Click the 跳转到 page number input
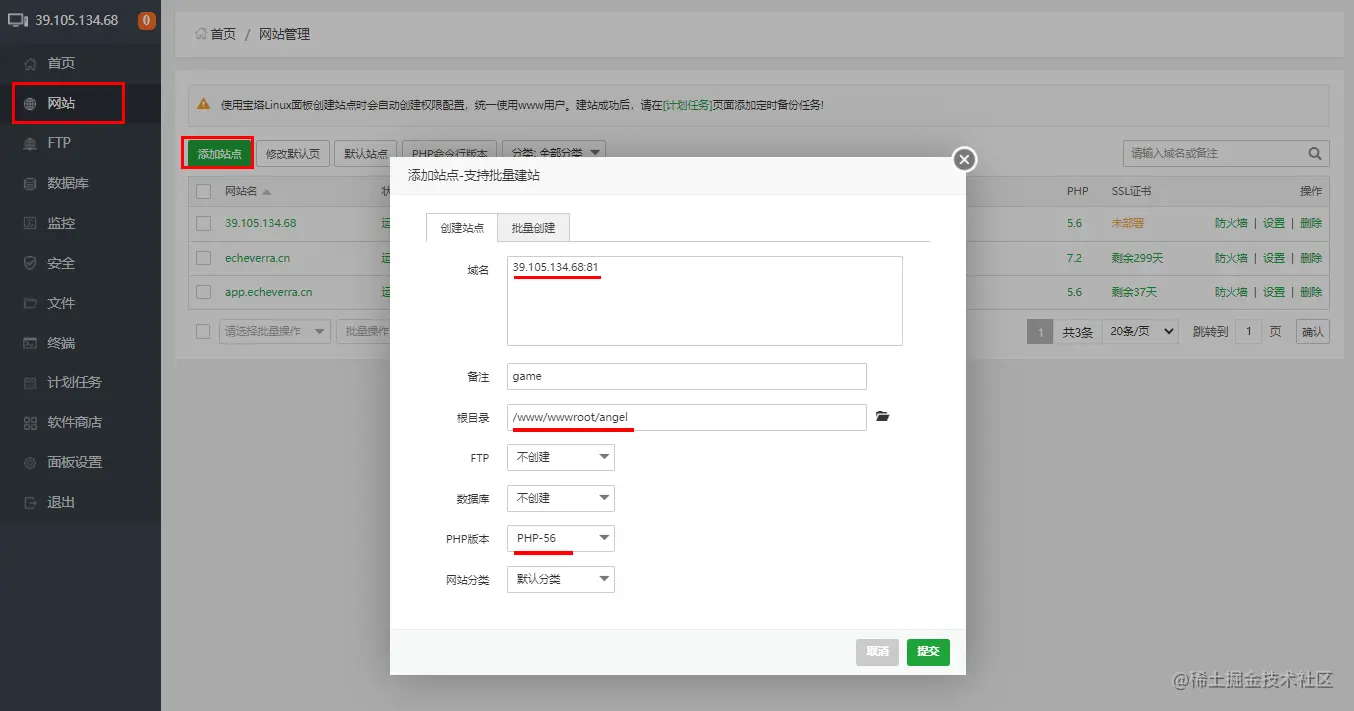The height and width of the screenshot is (711, 1354). coord(1248,331)
